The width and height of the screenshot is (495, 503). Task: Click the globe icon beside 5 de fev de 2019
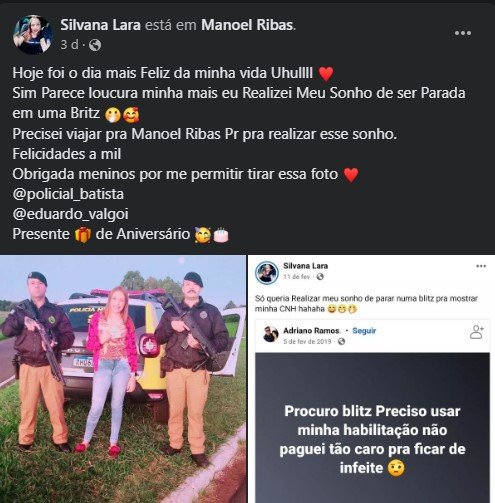(x=341, y=342)
